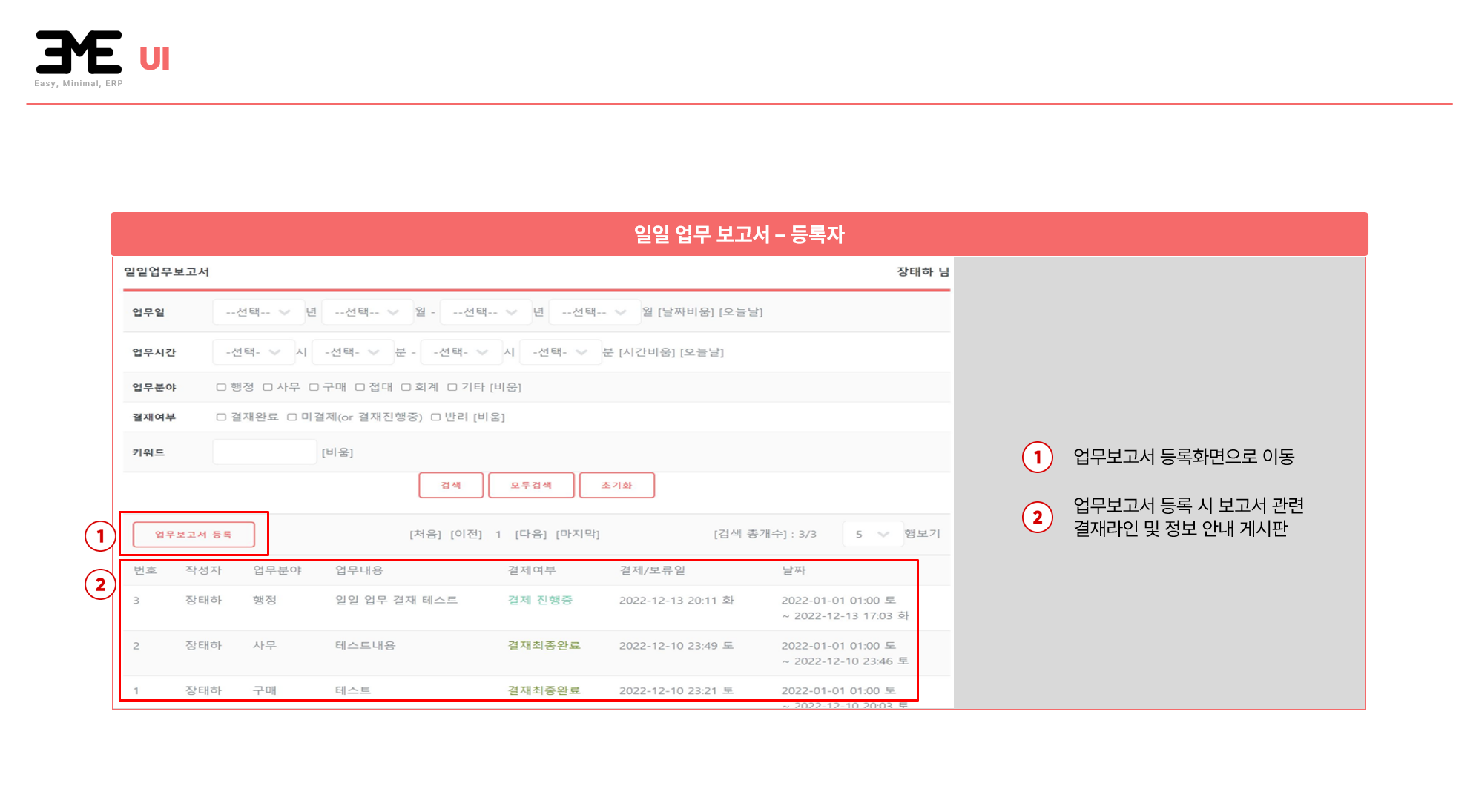Check the 행정 work category checkbox

(221, 387)
